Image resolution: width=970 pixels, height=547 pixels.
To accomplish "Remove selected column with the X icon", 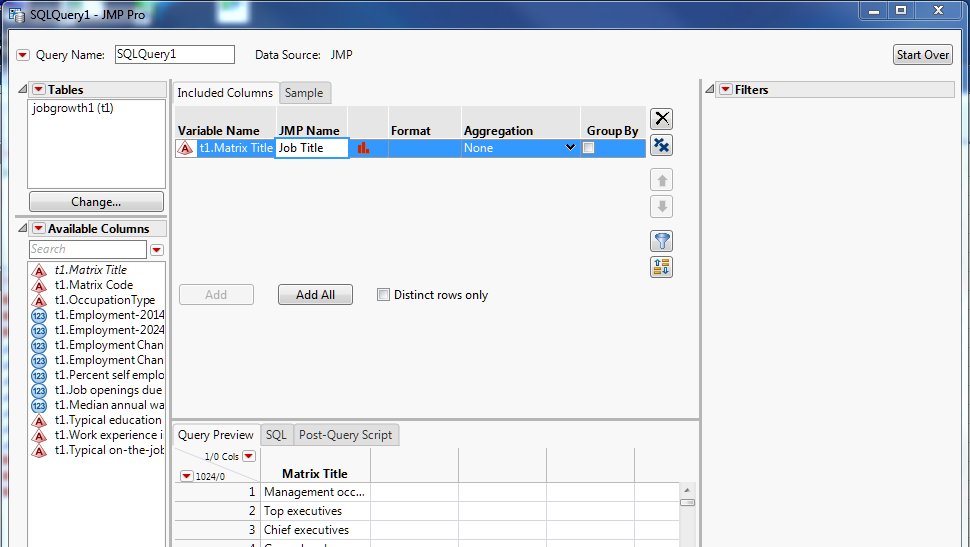I will [661, 118].
